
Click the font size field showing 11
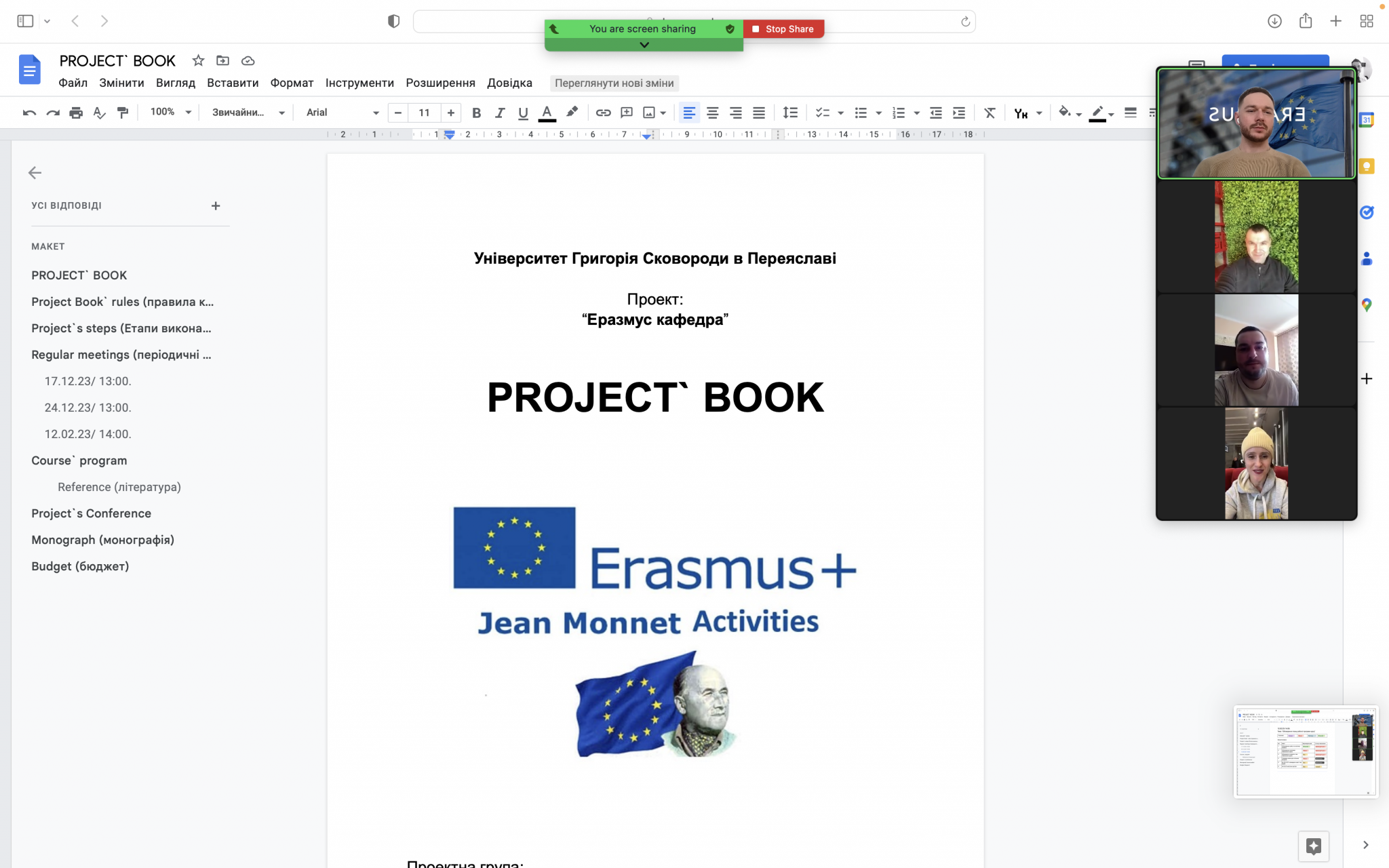coord(425,113)
